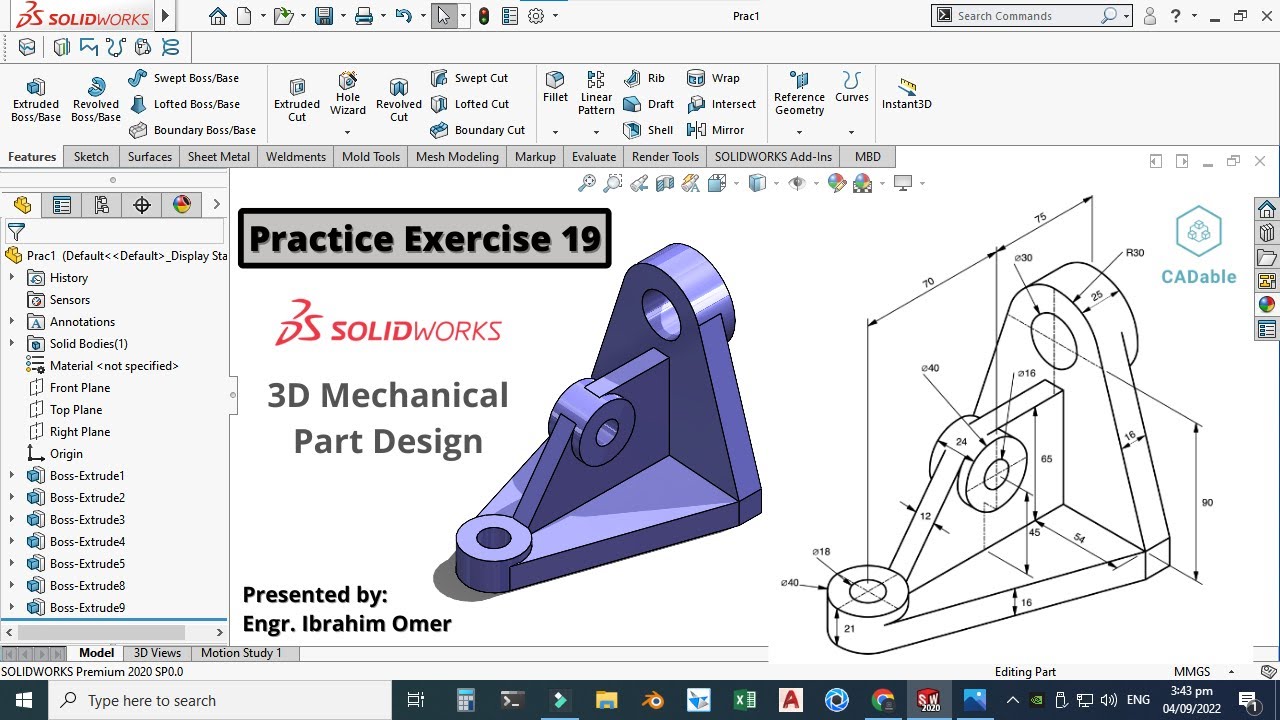Select the Boss-Extrude9 feature
The image size is (1280, 720).
[x=87, y=608]
